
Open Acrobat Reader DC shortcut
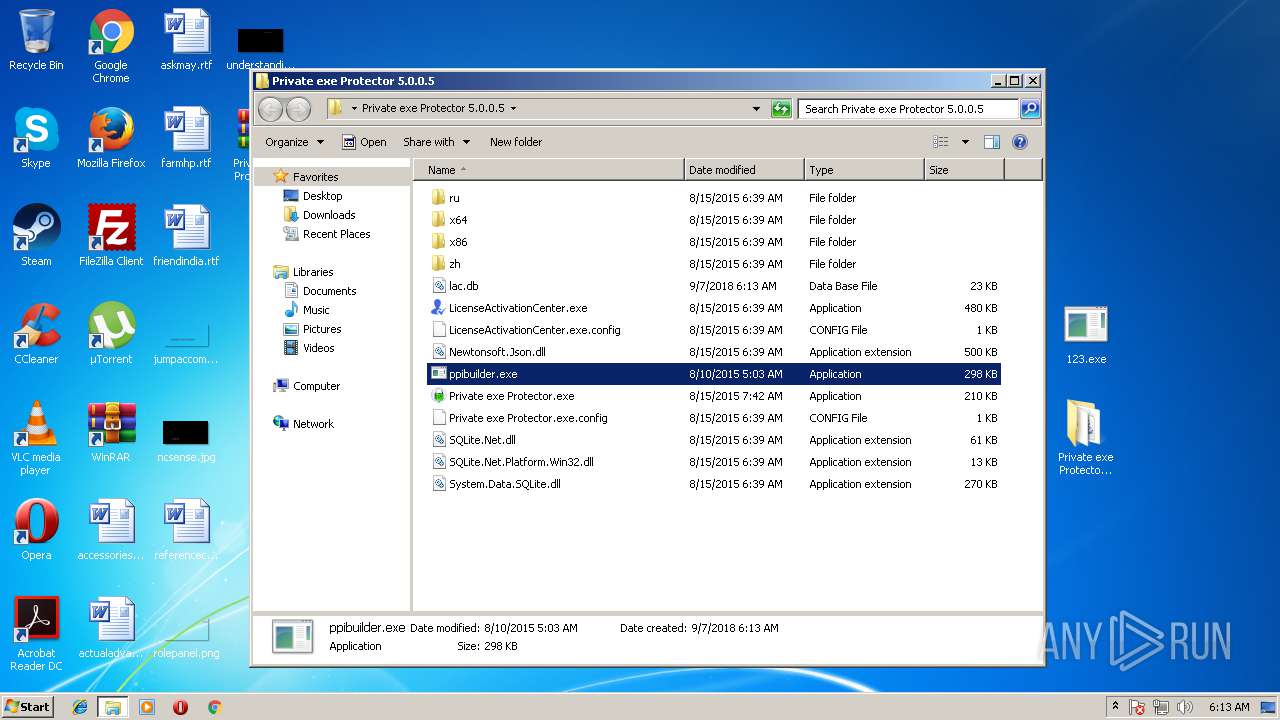point(36,634)
